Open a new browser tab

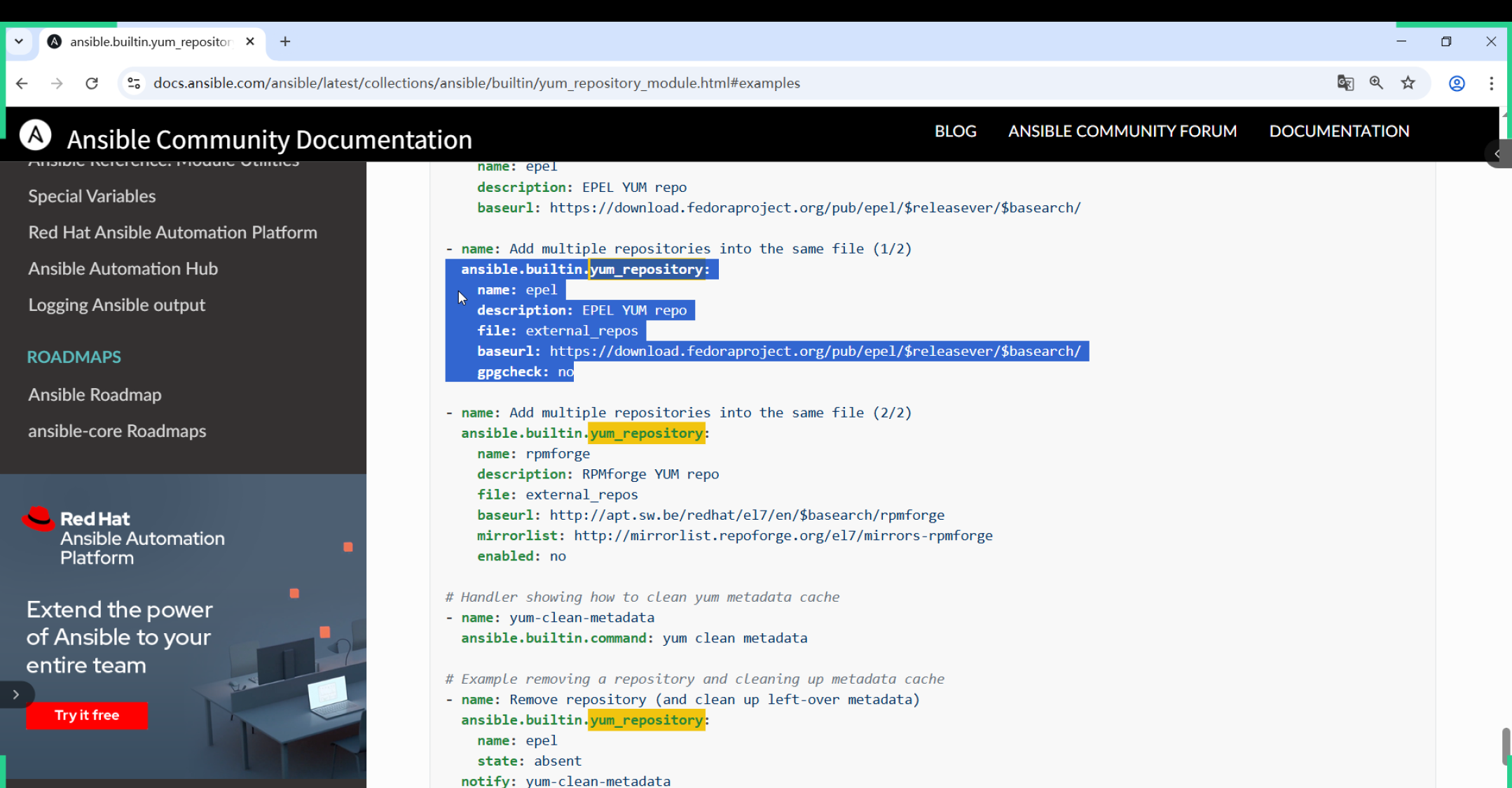coord(285,41)
